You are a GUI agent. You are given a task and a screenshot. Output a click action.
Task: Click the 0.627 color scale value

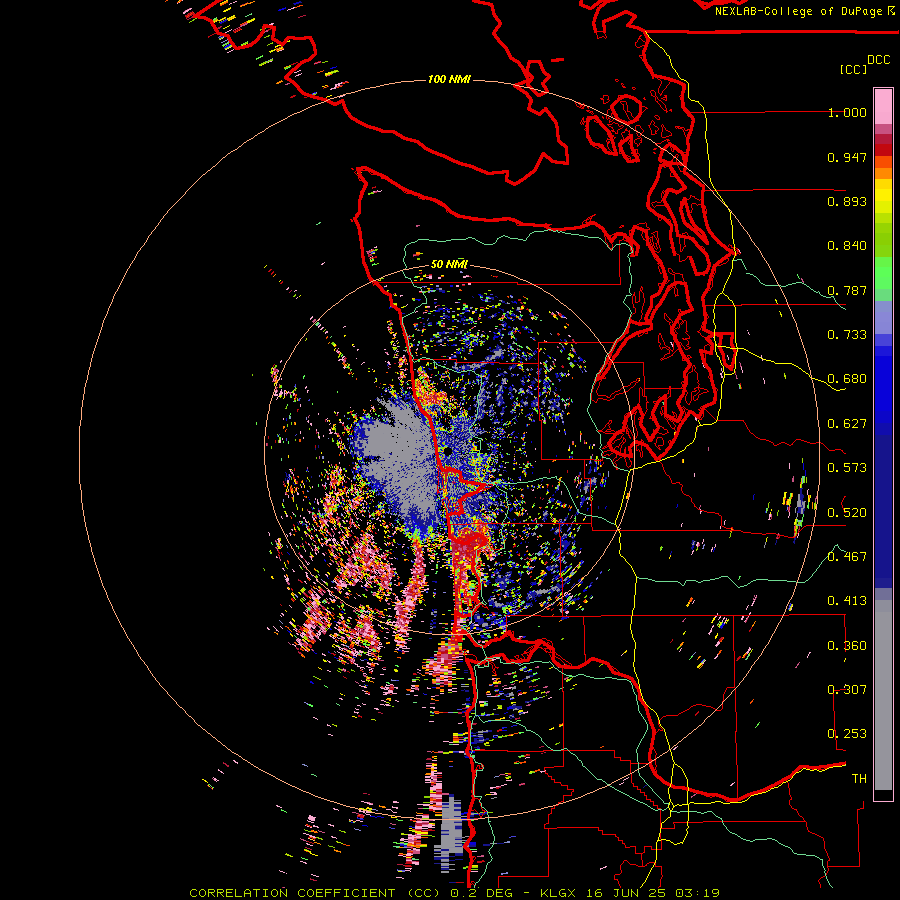pos(847,424)
